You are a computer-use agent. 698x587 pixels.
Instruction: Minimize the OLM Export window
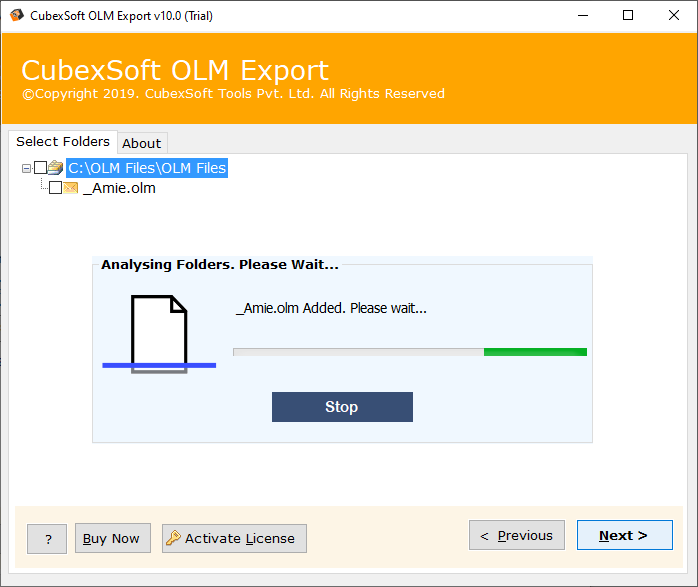[x=581, y=15]
